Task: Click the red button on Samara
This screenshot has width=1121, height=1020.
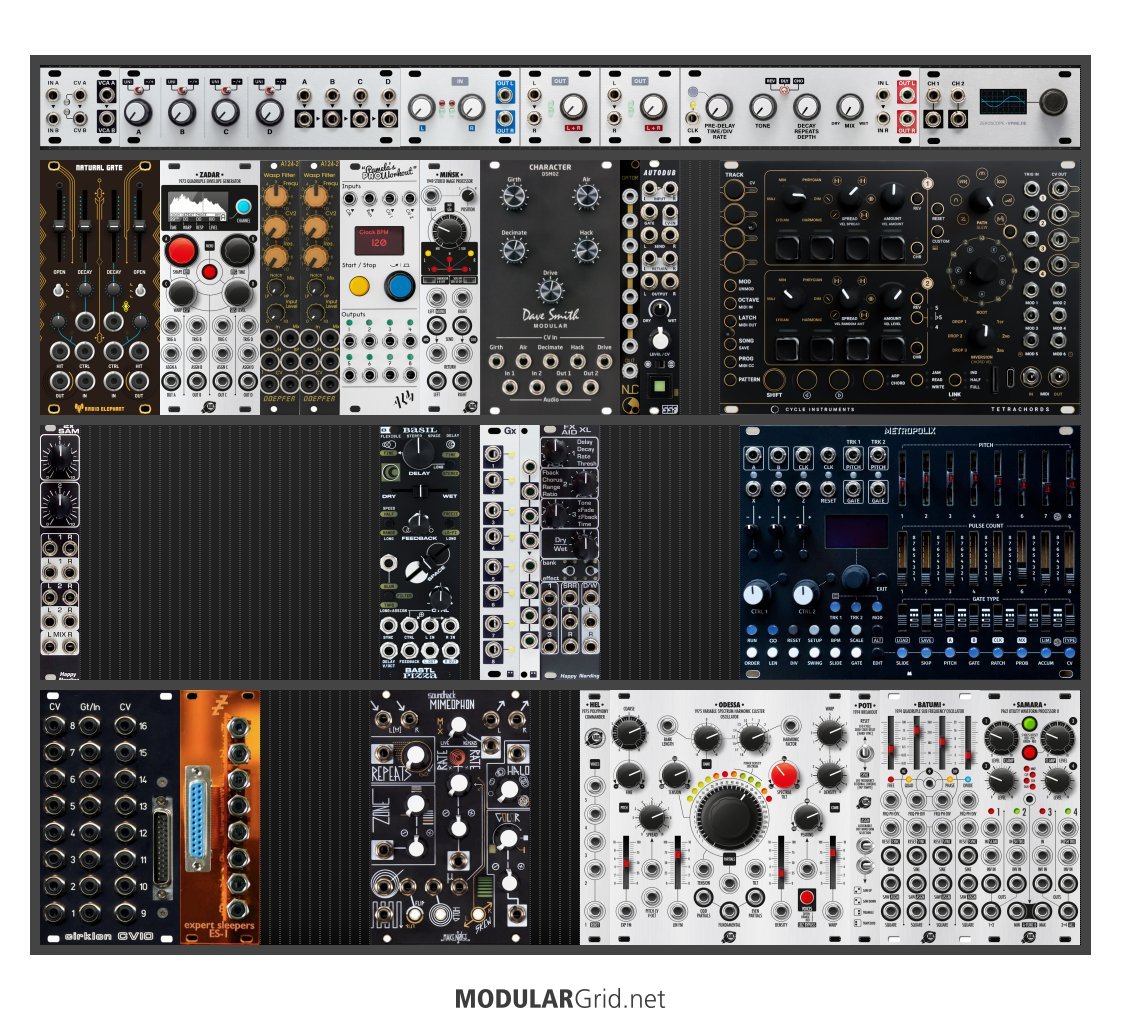Action: coord(1029,752)
